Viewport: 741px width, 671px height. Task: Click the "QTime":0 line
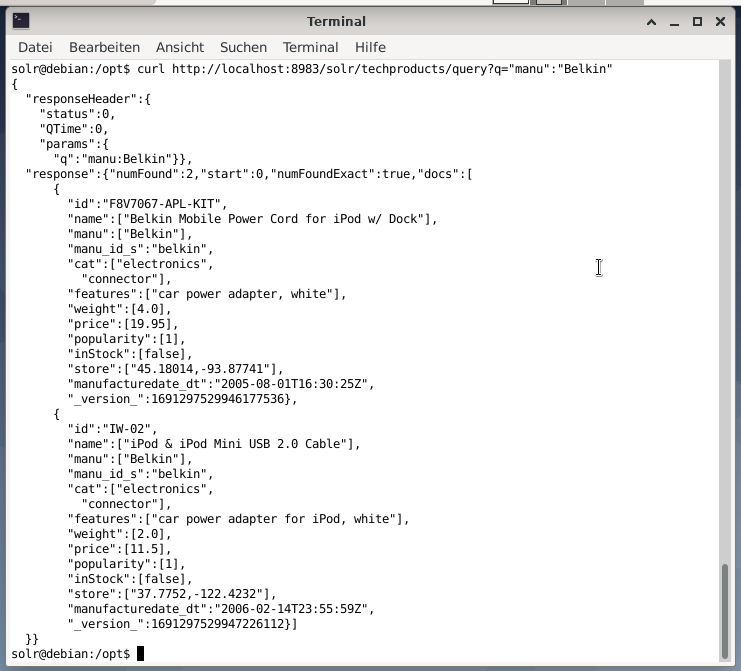click(x=74, y=129)
